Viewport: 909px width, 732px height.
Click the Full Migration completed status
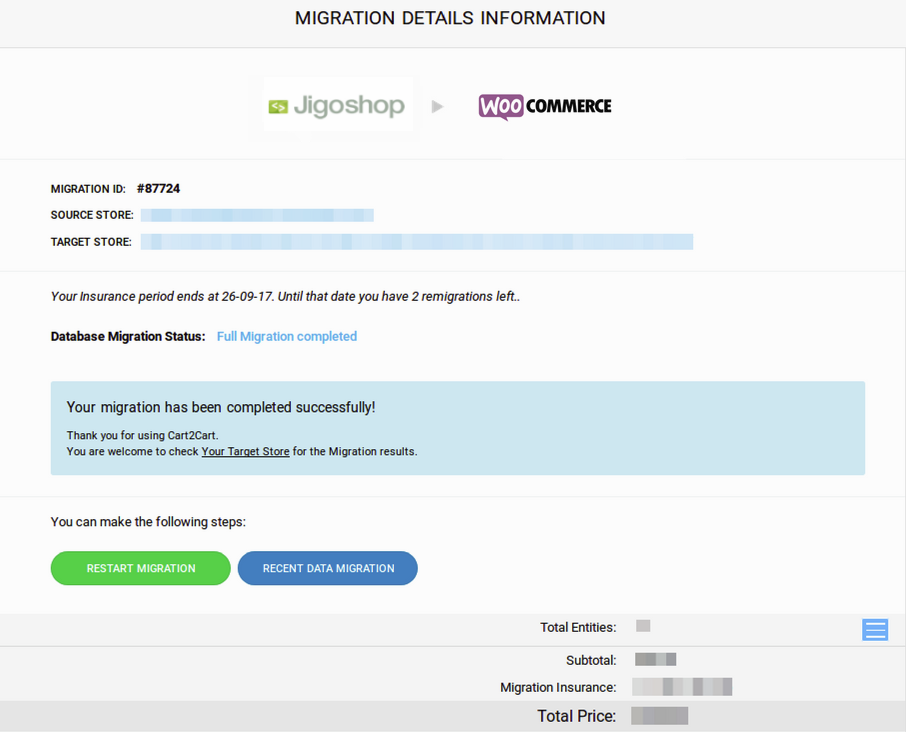287,336
